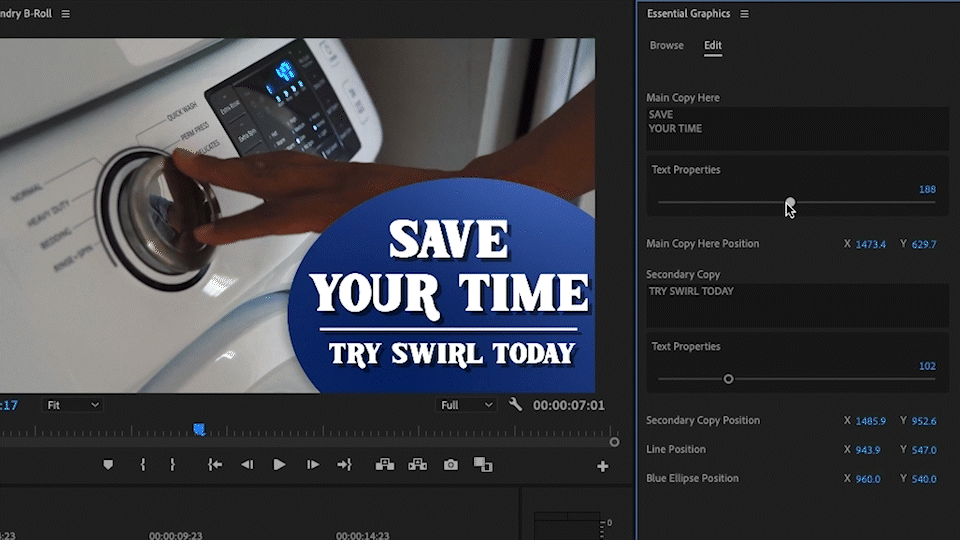The width and height of the screenshot is (960, 540).
Task: Click the secondary copy size slider handle
Action: pos(728,379)
